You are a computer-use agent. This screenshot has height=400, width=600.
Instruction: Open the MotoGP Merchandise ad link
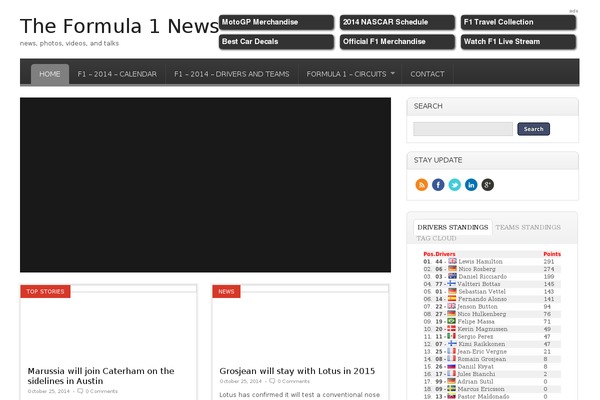click(x=276, y=22)
